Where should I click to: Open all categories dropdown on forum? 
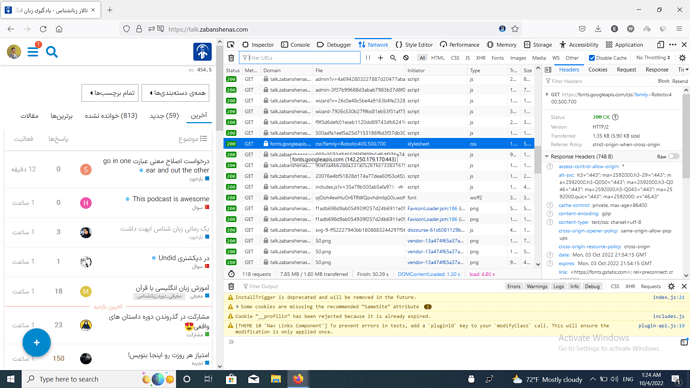pos(176,93)
